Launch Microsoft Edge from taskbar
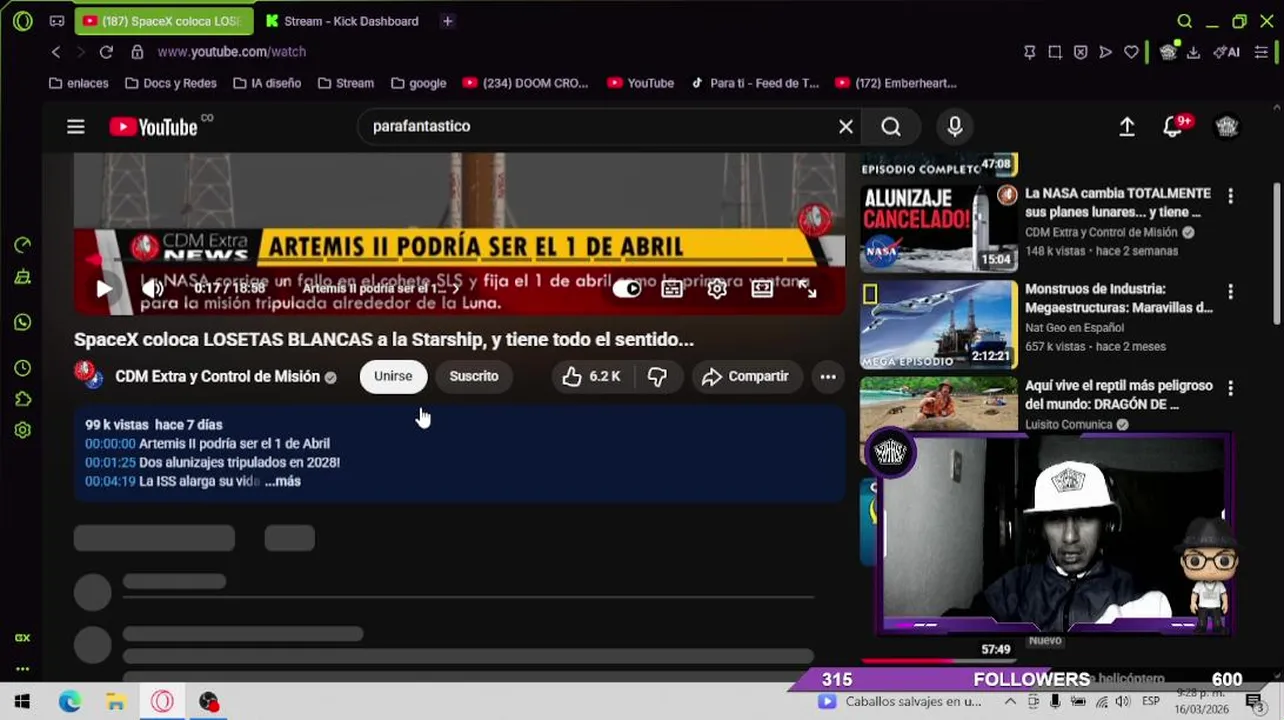Screen dimensions: 1284x720 point(69,702)
